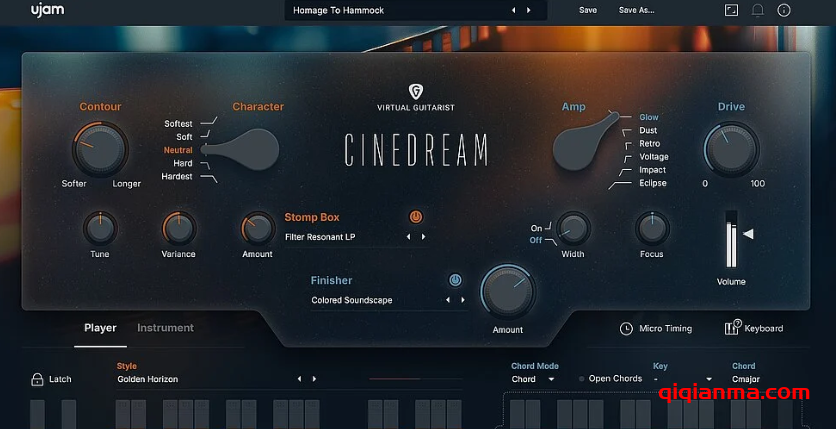Toggle the Stomp Box power button

tap(416, 217)
